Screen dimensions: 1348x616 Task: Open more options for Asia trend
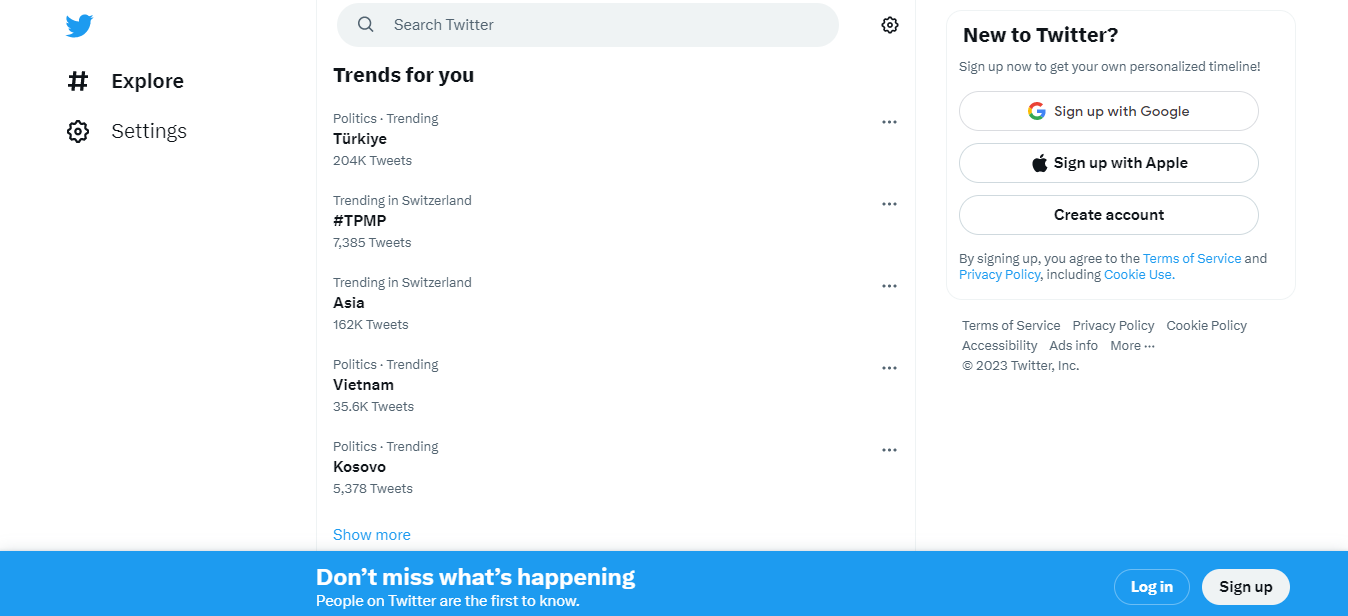click(889, 286)
